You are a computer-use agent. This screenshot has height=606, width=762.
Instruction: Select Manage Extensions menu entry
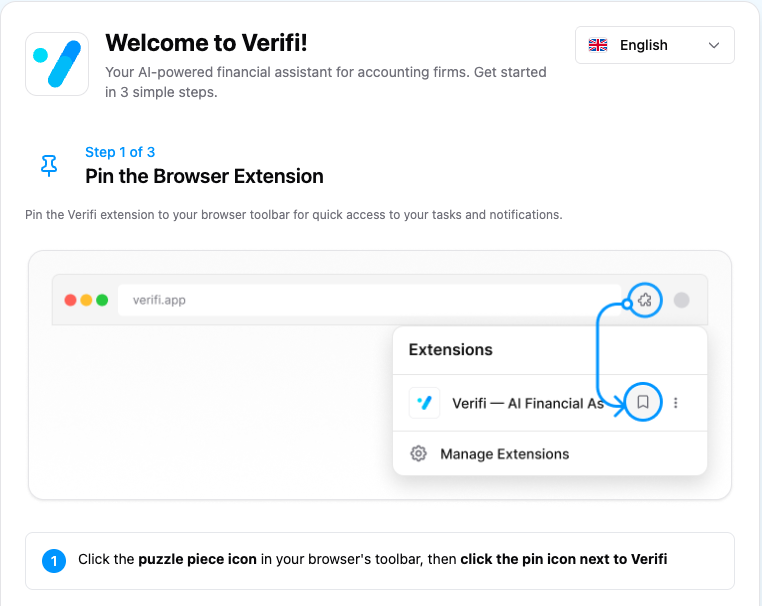(x=504, y=454)
